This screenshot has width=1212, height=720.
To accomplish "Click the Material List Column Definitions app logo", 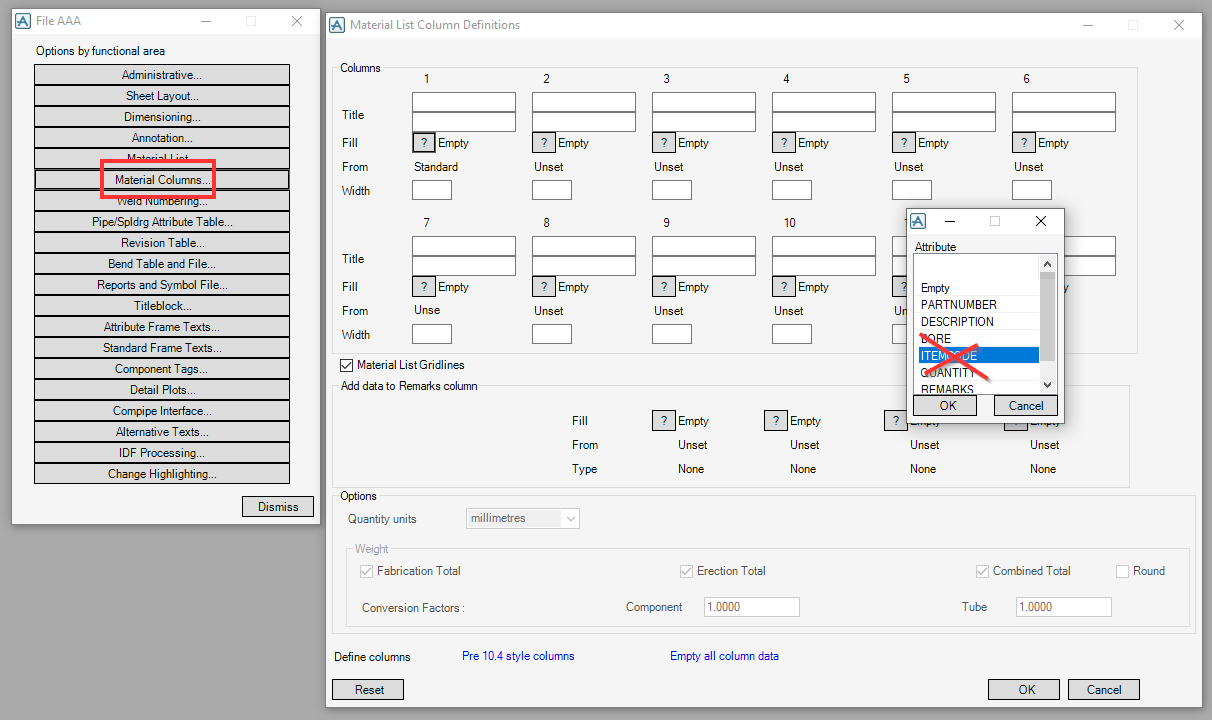I will point(339,25).
